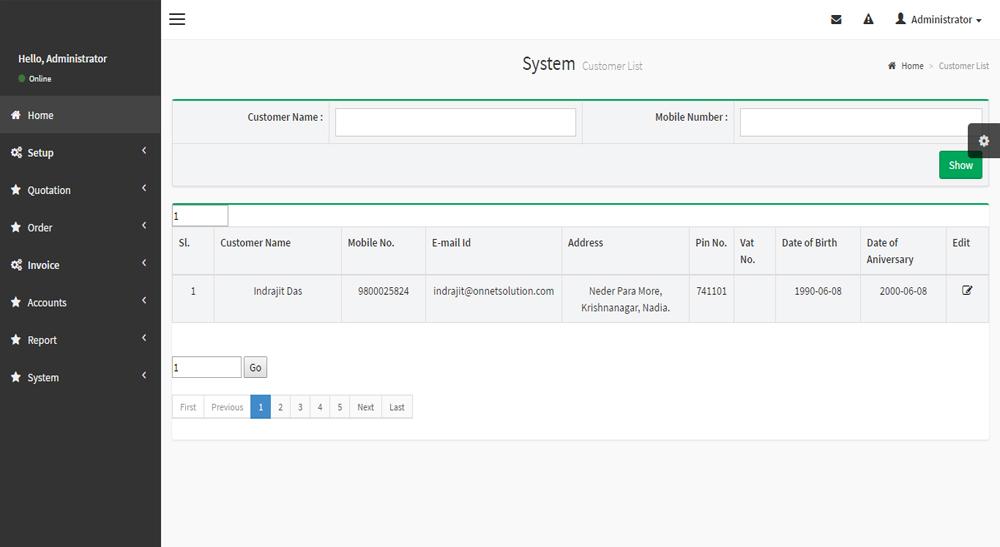Select Report menu item
This screenshot has width=1000, height=547.
(80, 340)
